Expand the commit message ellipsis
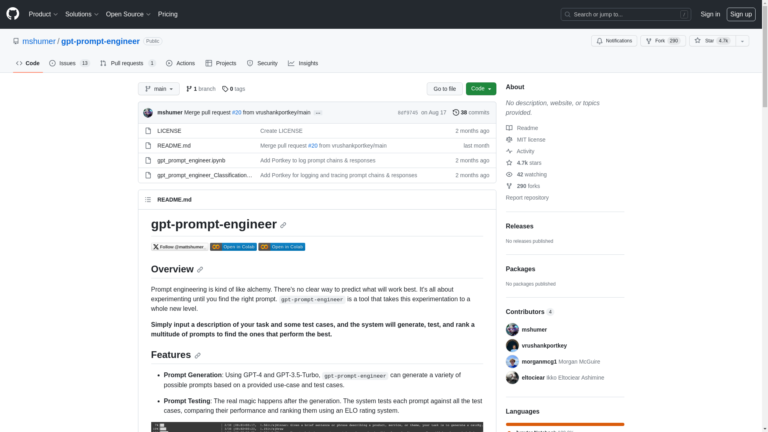The width and height of the screenshot is (768, 432). pos(318,113)
